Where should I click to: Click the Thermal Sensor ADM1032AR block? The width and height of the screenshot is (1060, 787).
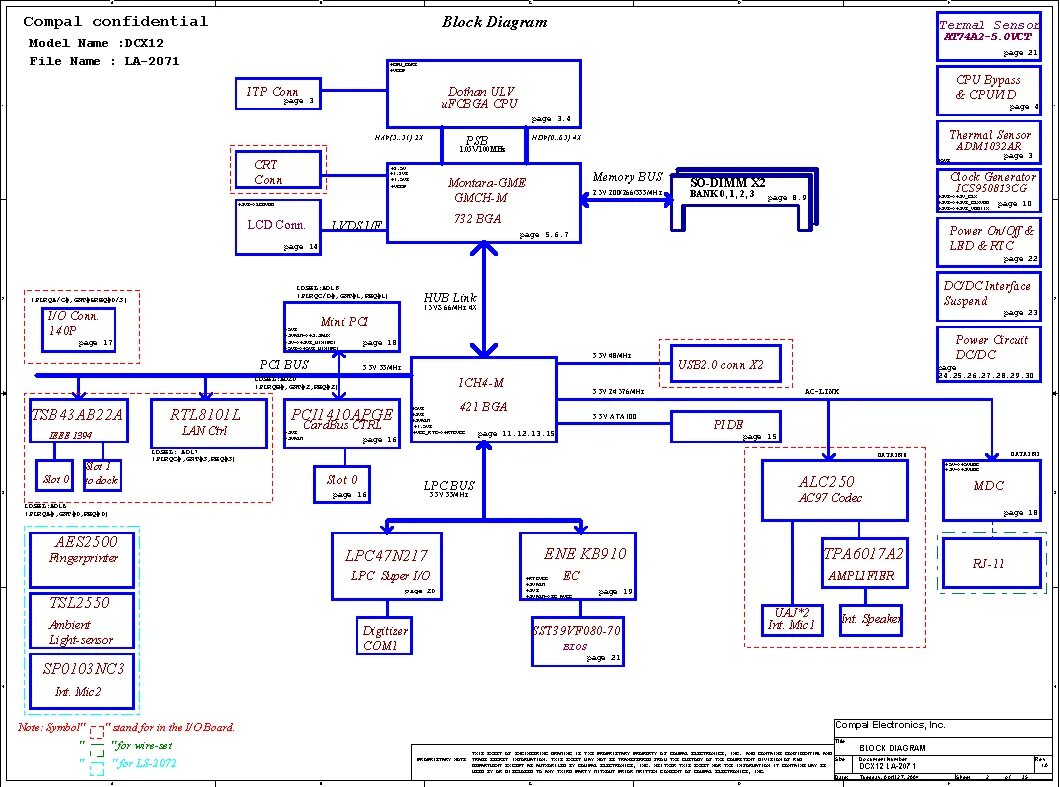[988, 142]
